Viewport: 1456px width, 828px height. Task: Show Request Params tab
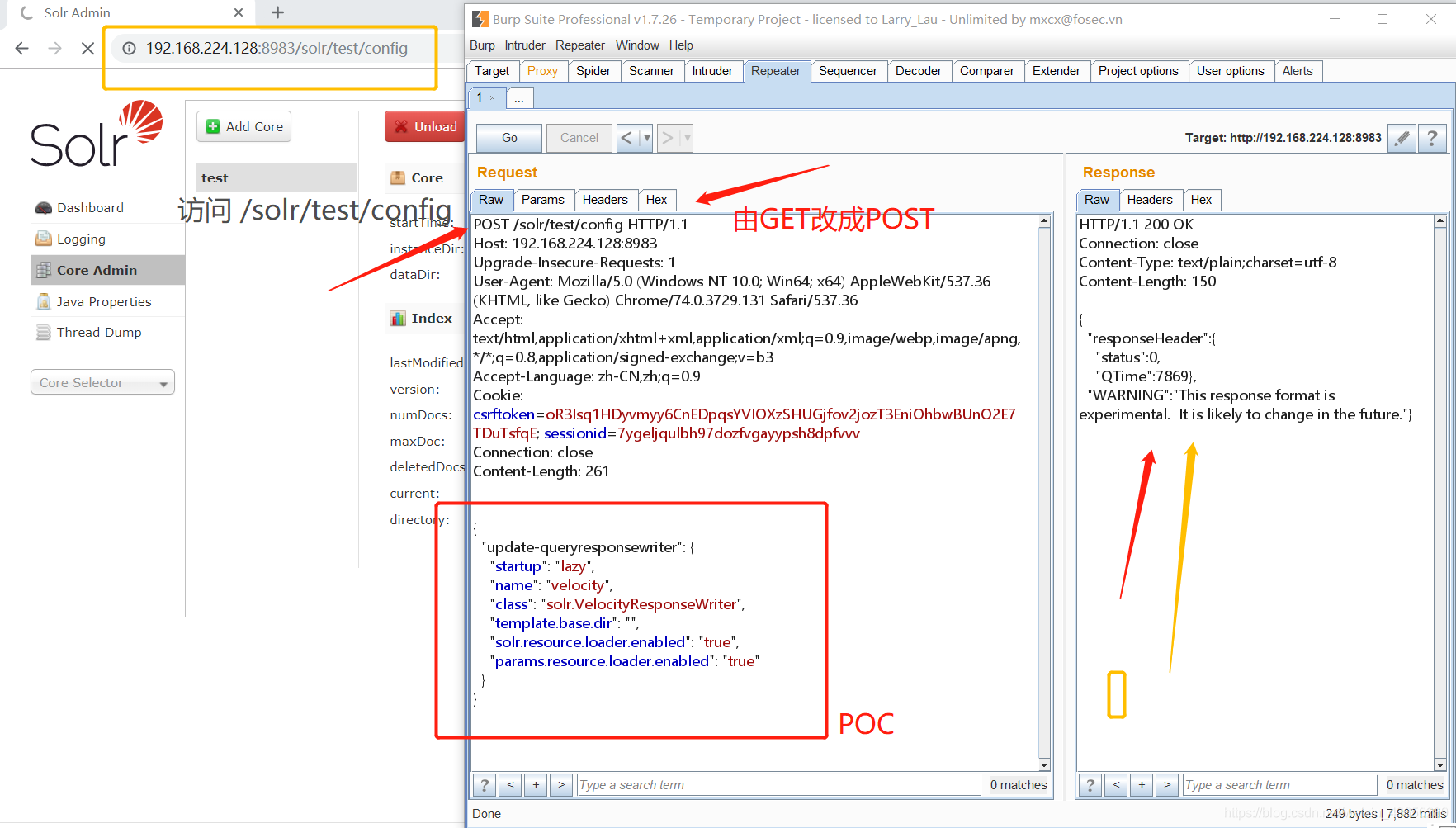click(x=543, y=200)
